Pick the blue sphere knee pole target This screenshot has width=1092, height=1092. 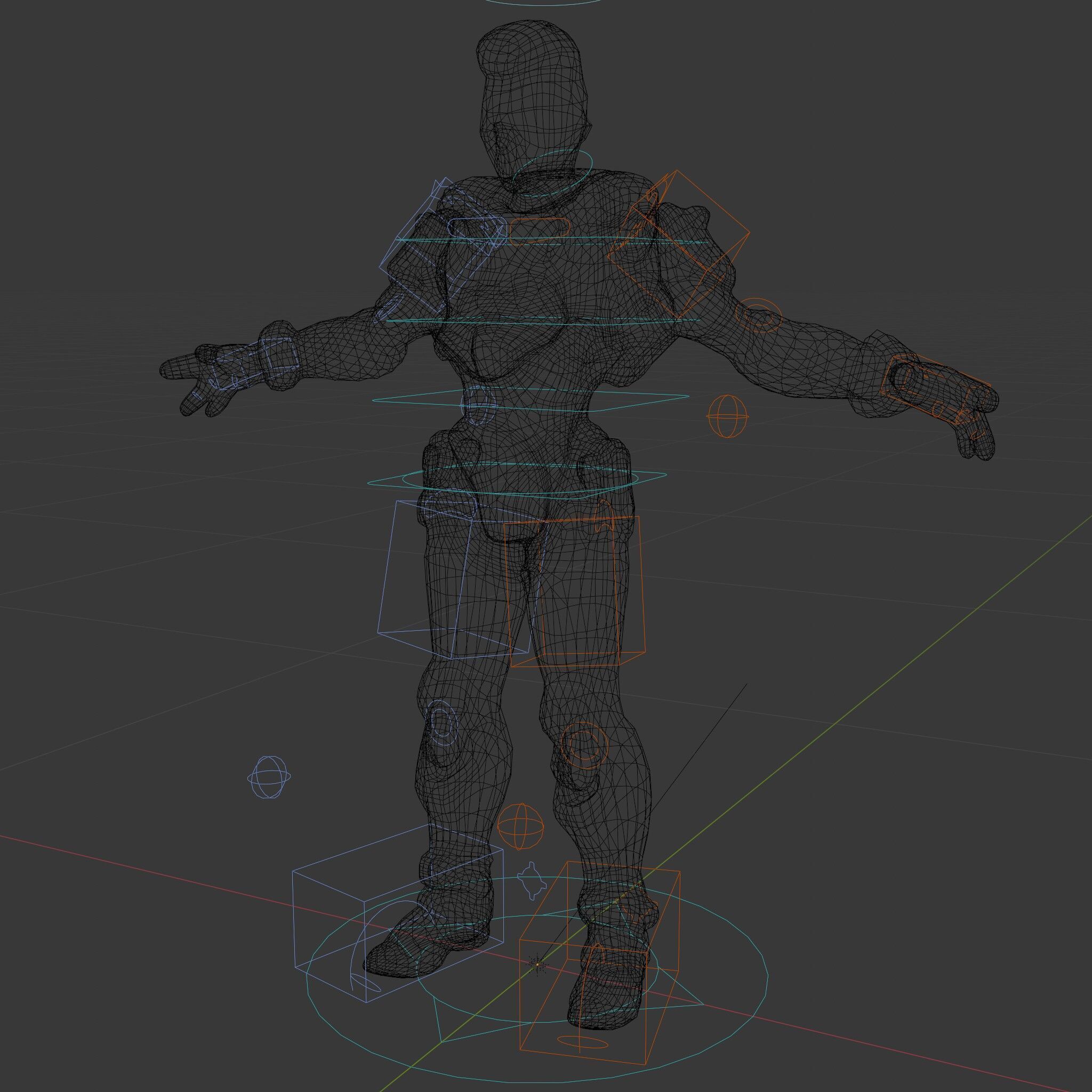click(270, 778)
